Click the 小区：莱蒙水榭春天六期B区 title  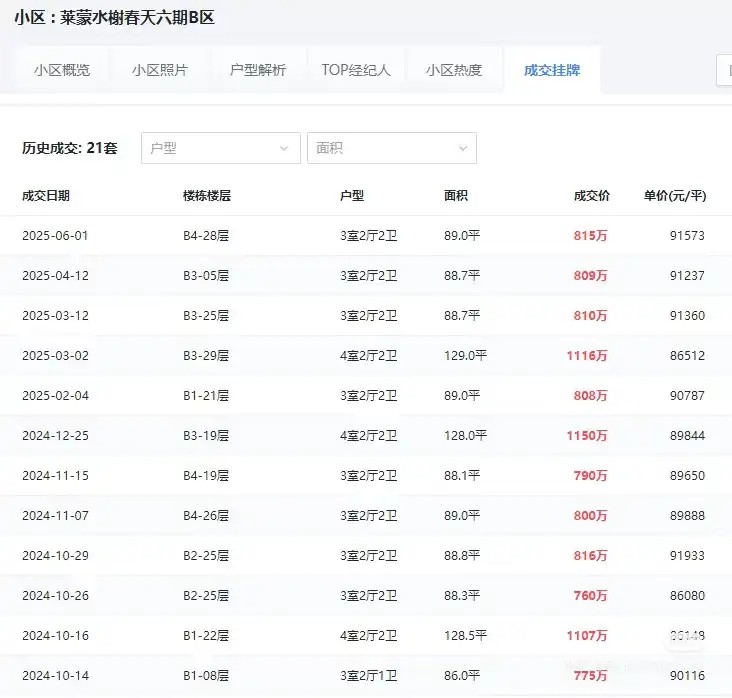[x=114, y=18]
